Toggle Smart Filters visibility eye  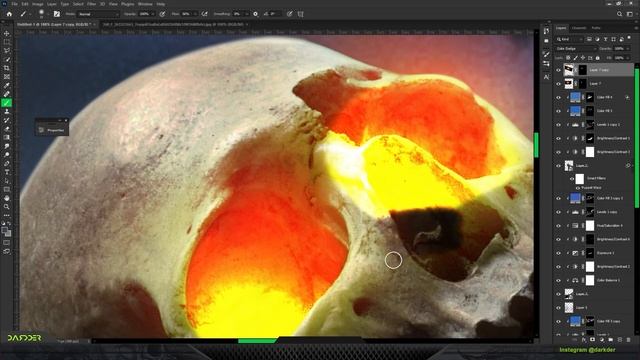[572, 179]
